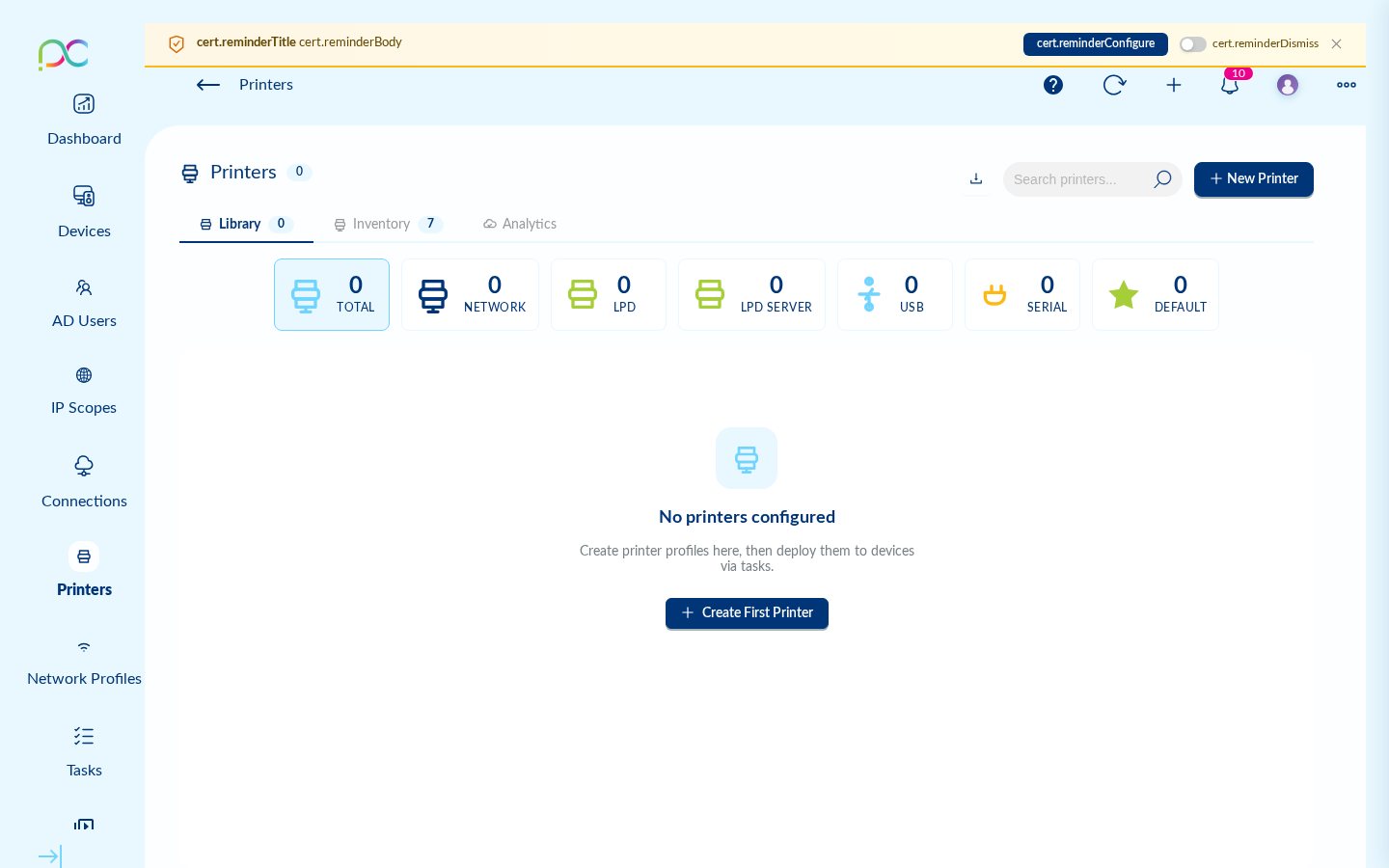This screenshot has height=868, width=1389.
Task: Switch to the Inventory tab
Action: point(388,224)
